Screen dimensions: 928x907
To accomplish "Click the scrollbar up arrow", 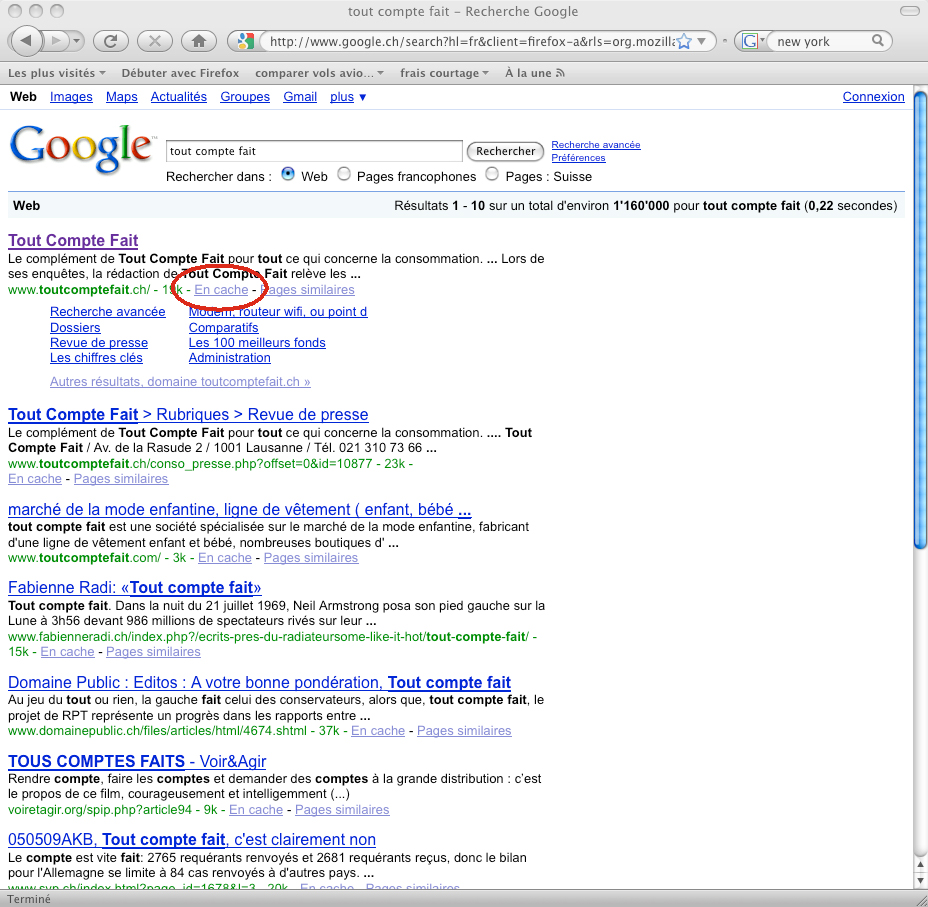I will [x=920, y=864].
